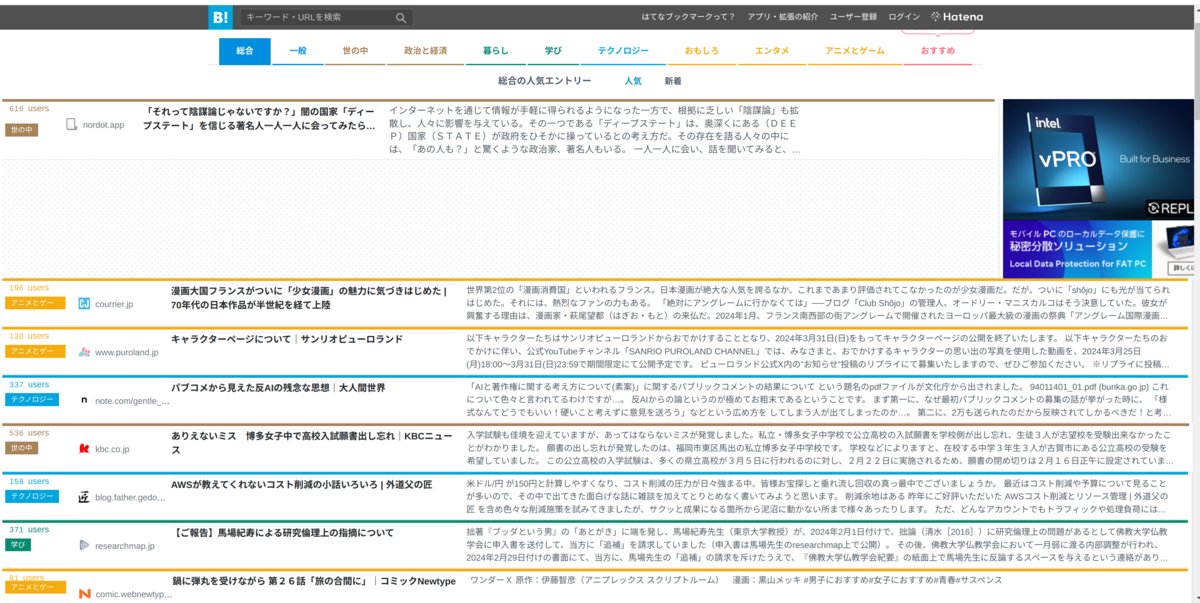Click the 337 users bookmark count
This screenshot has height=603, width=1200.
tap(29, 384)
